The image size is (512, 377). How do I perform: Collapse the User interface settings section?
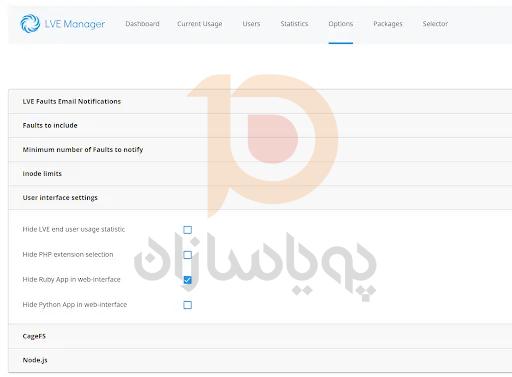[260, 197]
